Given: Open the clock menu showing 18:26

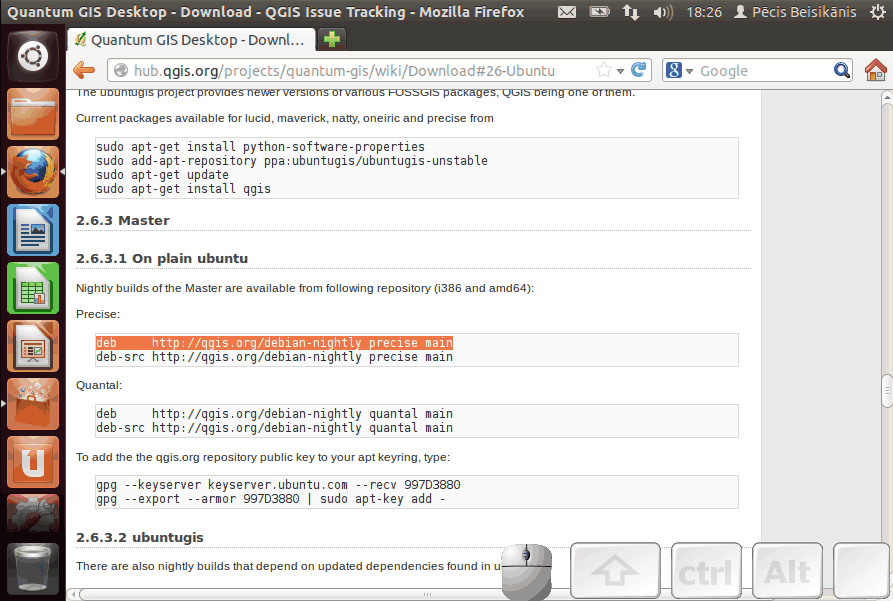Looking at the screenshot, I should 704,12.
